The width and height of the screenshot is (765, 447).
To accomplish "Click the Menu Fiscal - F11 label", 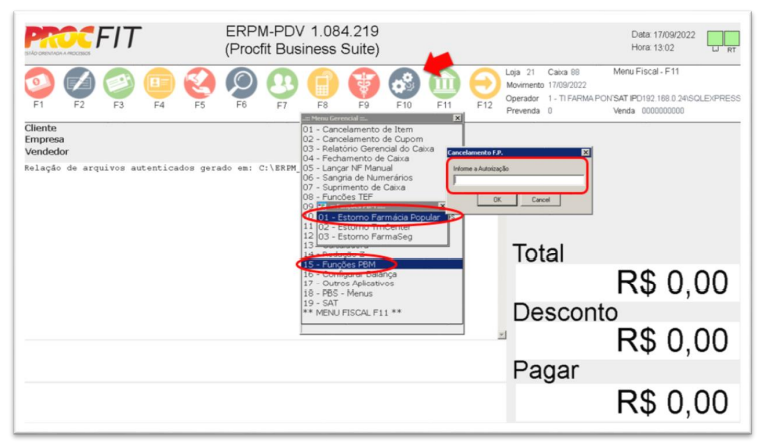I will (646, 72).
